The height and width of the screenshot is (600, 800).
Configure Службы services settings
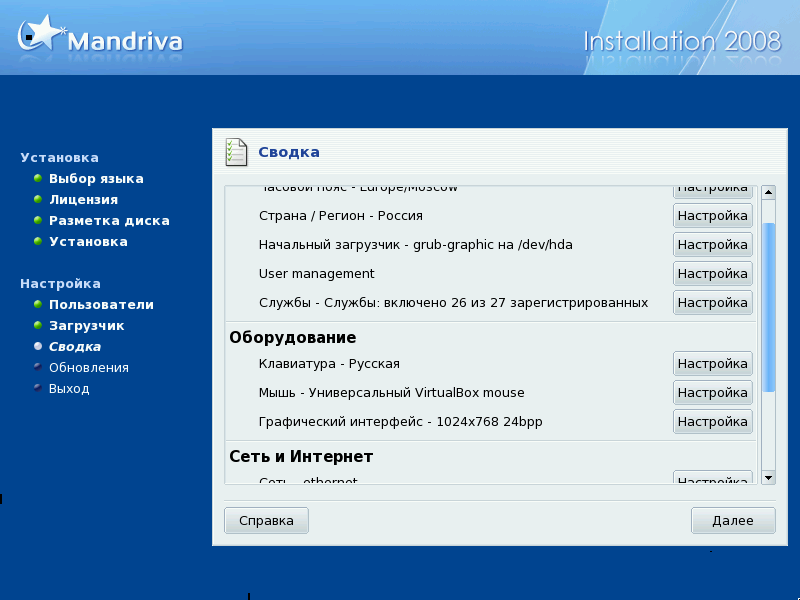point(712,303)
